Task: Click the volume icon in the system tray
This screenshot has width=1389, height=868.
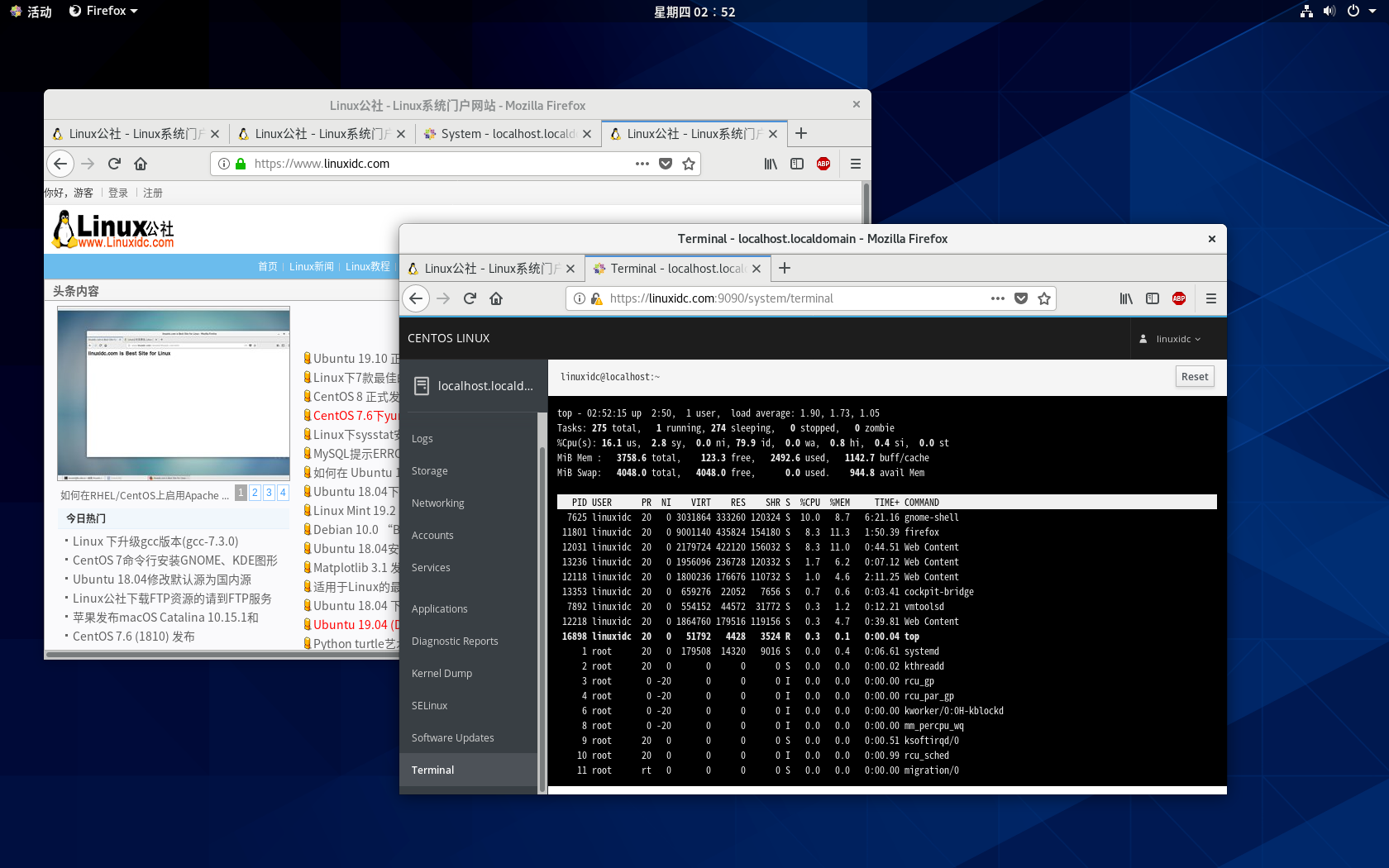Action: (x=1329, y=11)
